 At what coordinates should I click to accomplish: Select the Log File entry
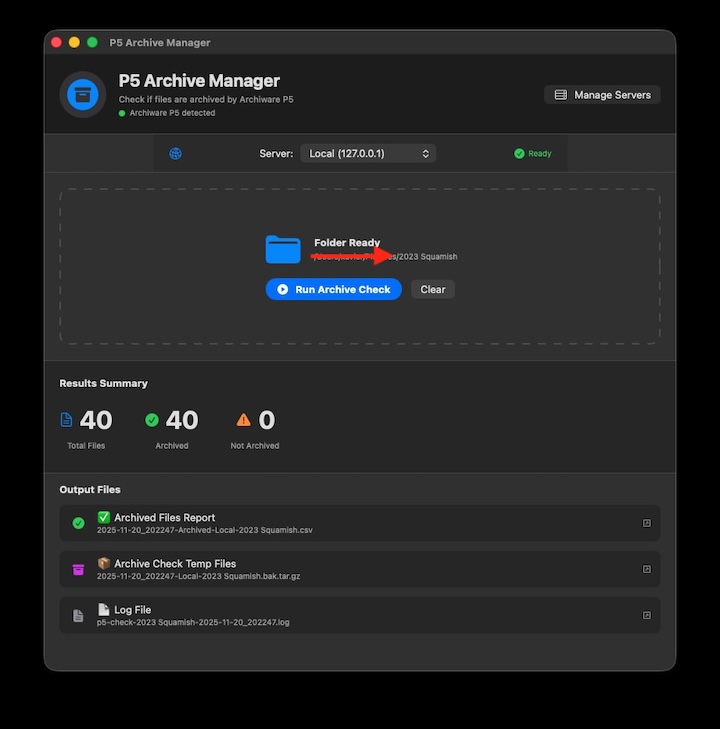360,615
